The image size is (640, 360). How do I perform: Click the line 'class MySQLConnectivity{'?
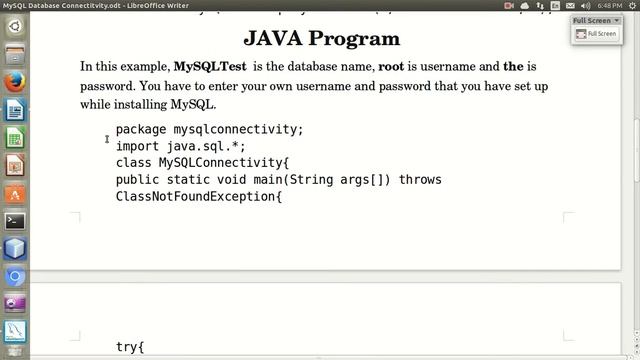(x=202, y=163)
